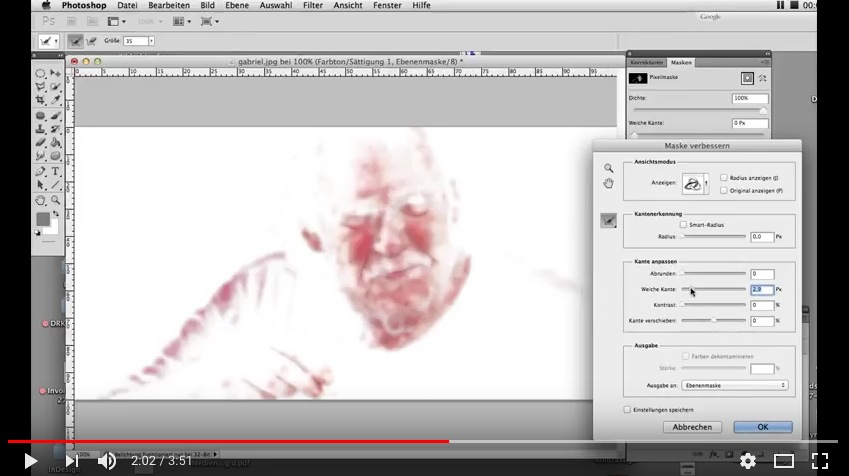The height and width of the screenshot is (476, 849).
Task: Switch to the Korrekturen tab
Action: point(645,63)
